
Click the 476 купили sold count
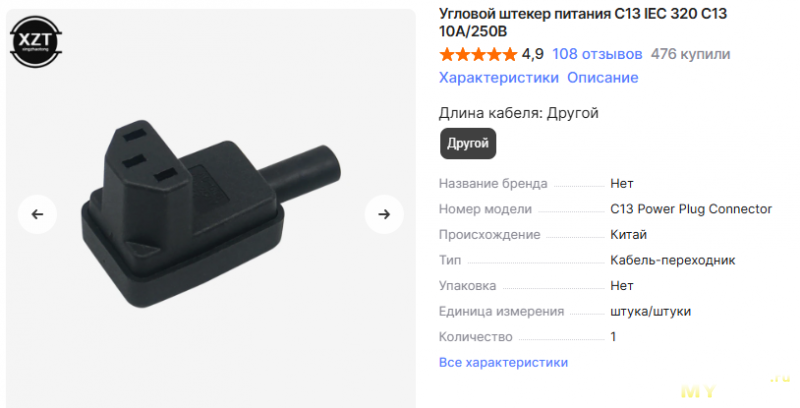(690, 54)
